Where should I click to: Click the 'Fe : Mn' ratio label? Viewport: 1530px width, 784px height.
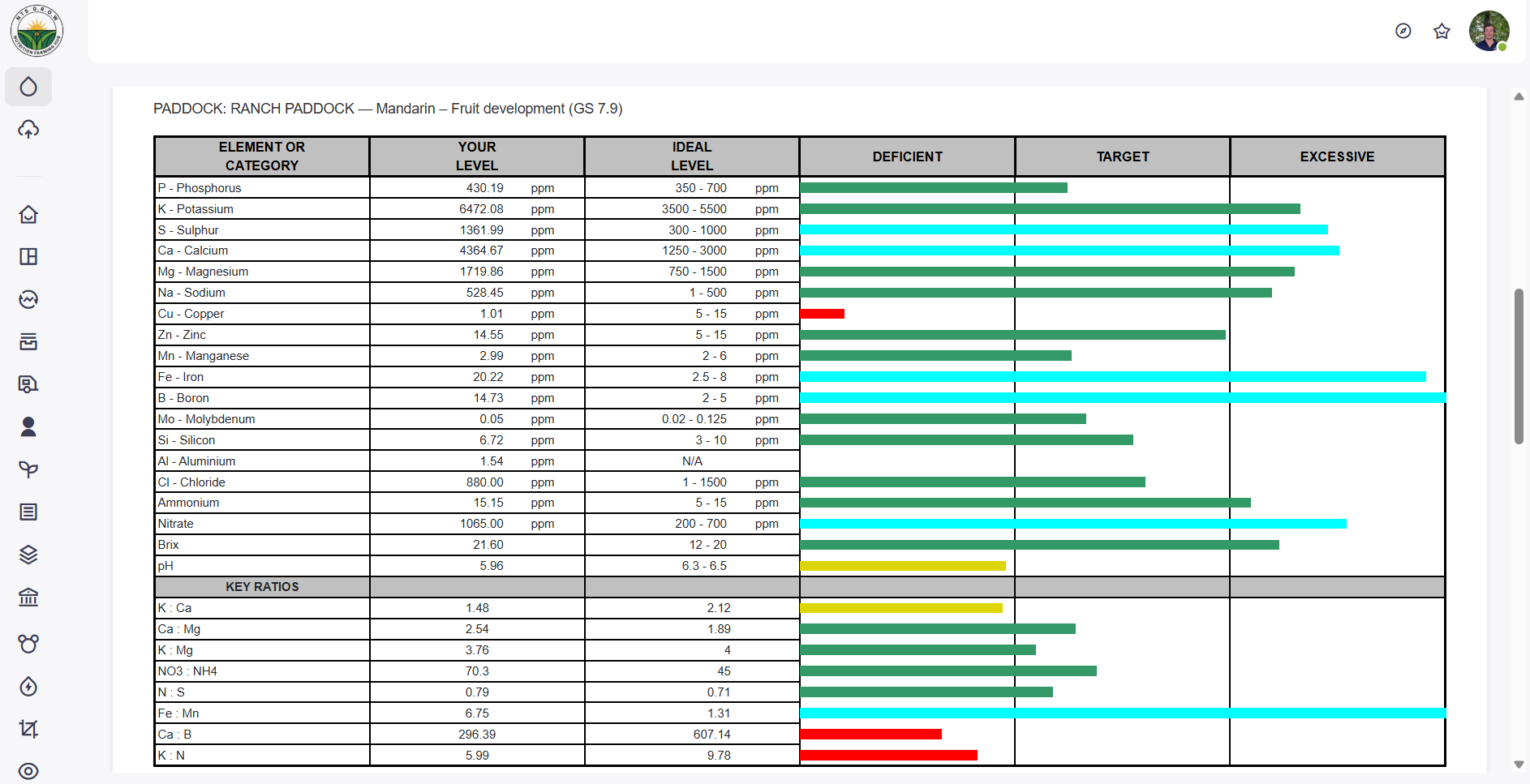178,713
